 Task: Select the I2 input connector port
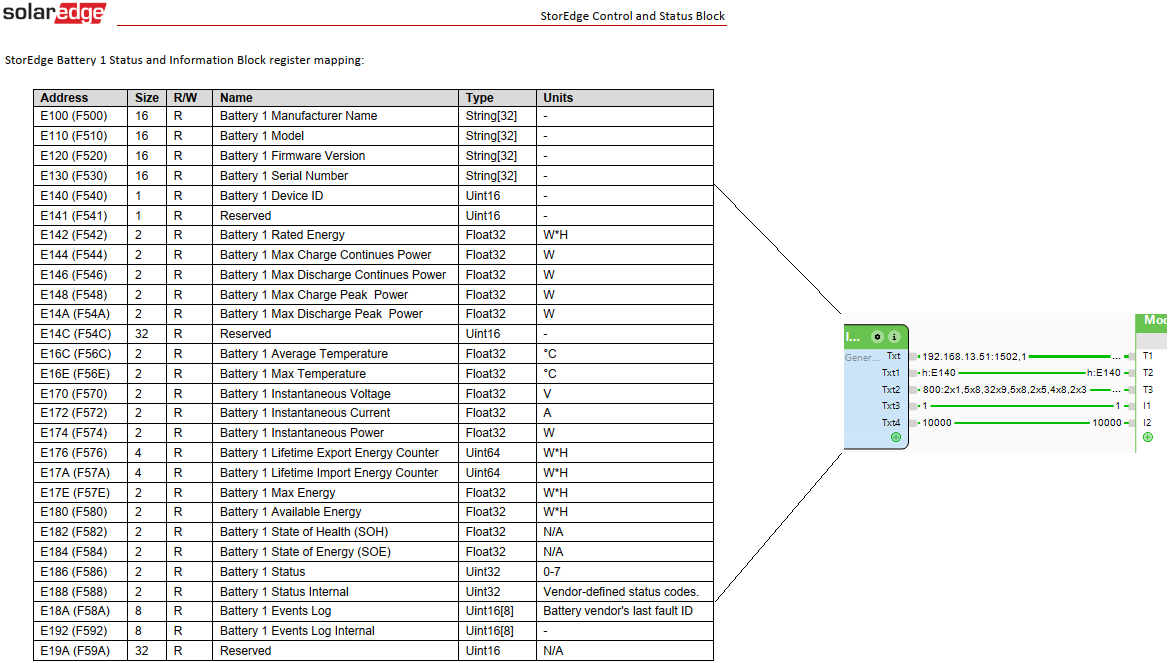[1130, 423]
